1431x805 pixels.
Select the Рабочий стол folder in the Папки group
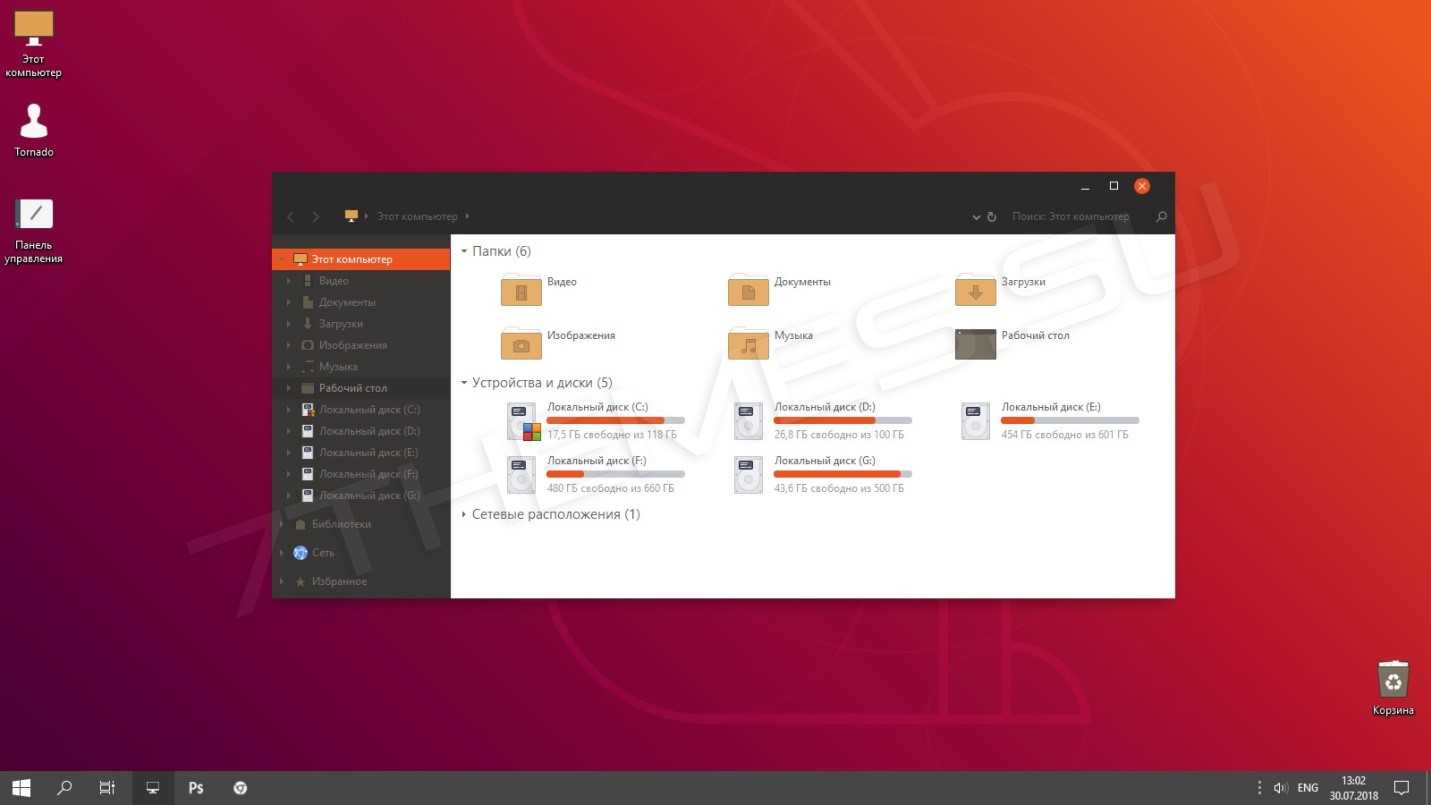pos(975,344)
